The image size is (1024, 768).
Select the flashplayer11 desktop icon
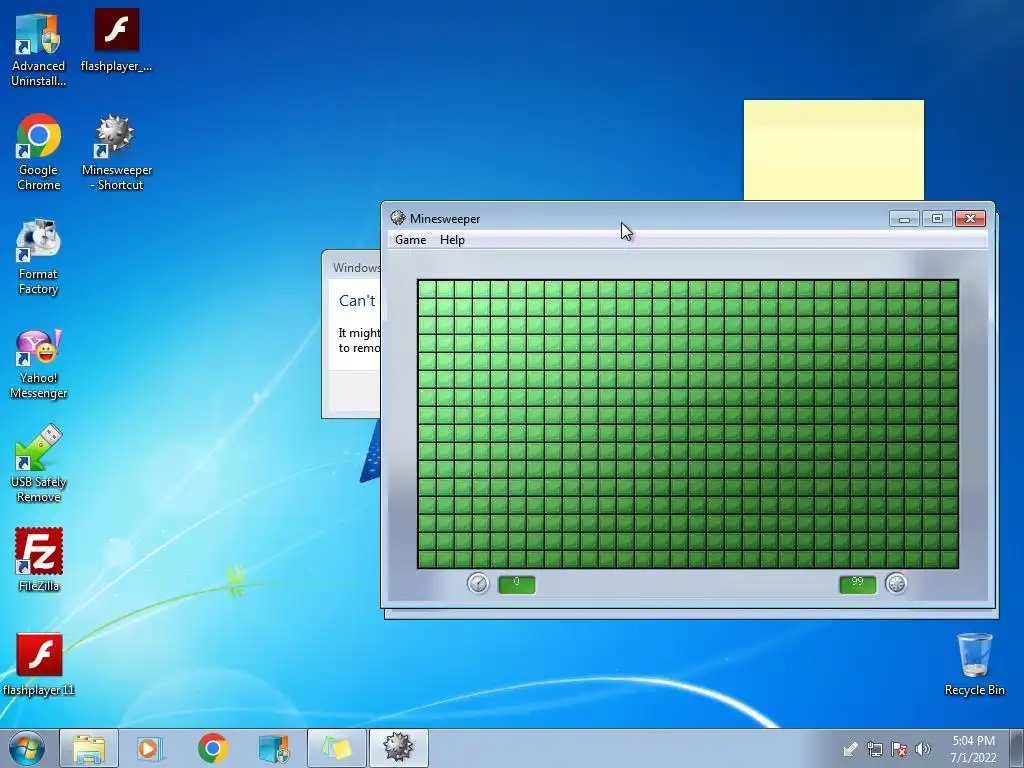pos(39,664)
